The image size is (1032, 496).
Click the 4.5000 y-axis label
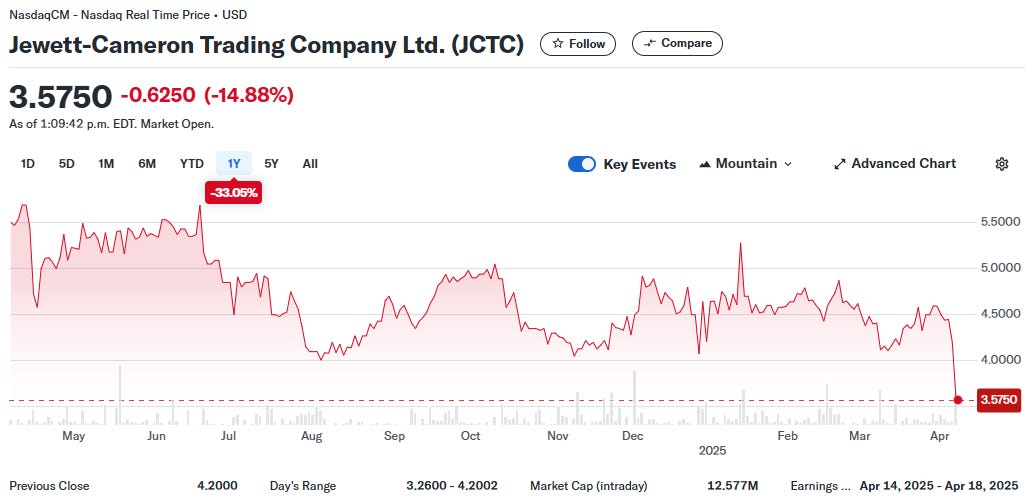pyautogui.click(x=1000, y=314)
